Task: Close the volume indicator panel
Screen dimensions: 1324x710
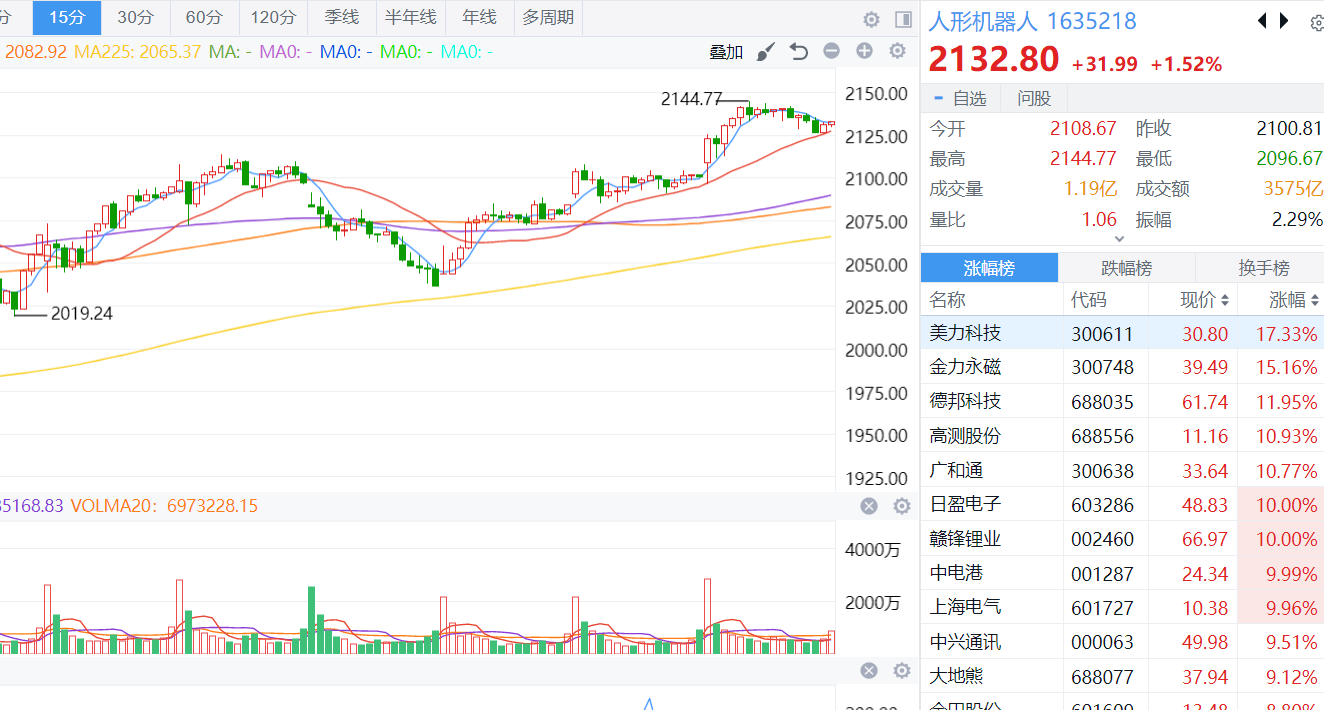Action: [869, 506]
